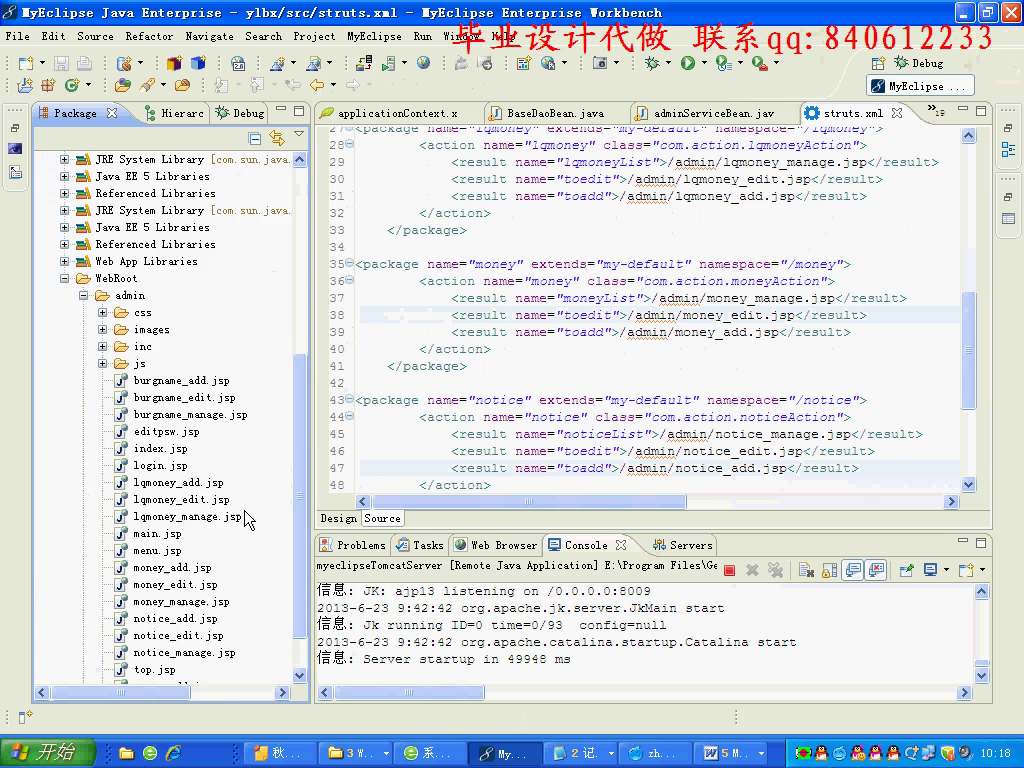Screen dimensions: 1024x768
Task: Click the editor horizontal scrollbar thumb
Action: [x=529, y=501]
